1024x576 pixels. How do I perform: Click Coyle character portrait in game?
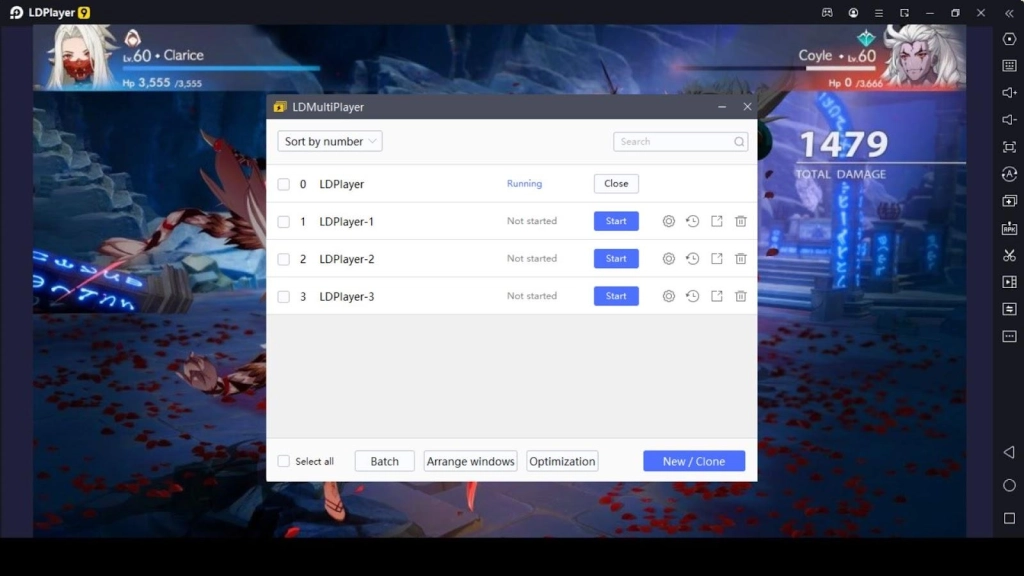tap(923, 57)
